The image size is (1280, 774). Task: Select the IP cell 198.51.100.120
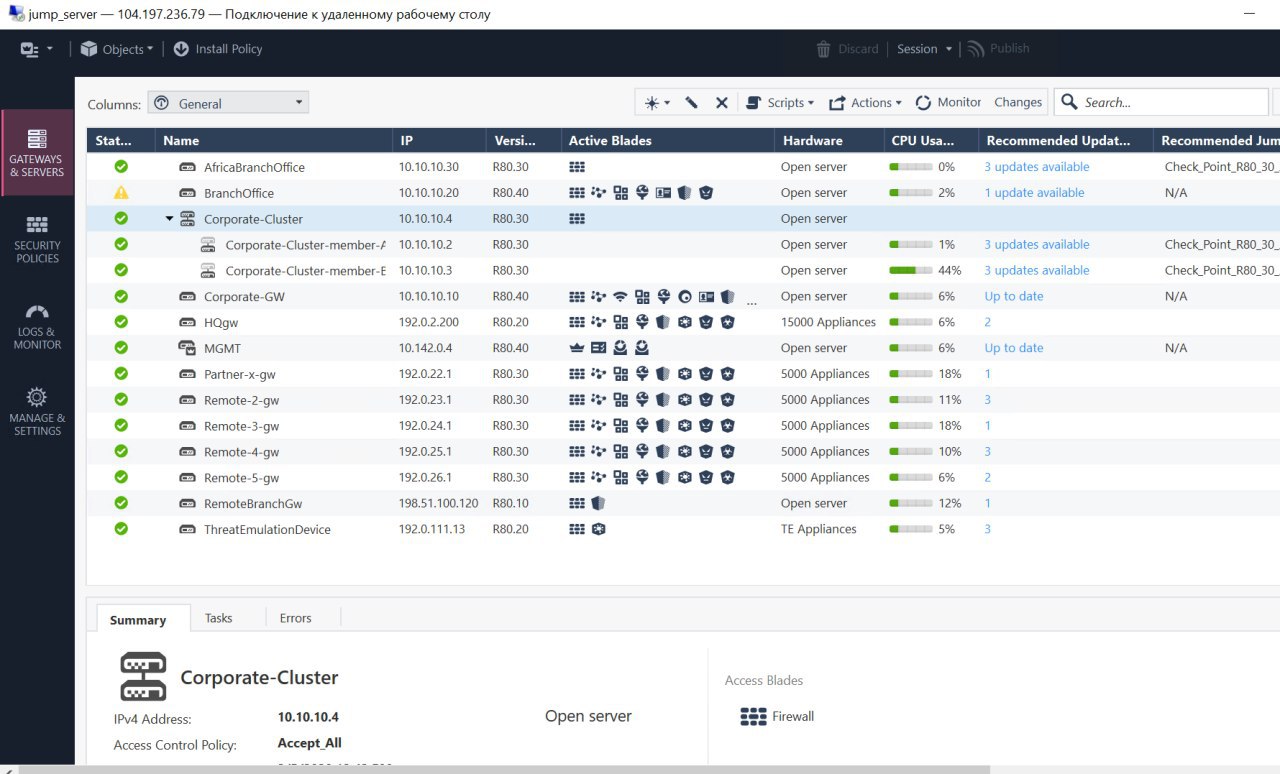pos(438,503)
